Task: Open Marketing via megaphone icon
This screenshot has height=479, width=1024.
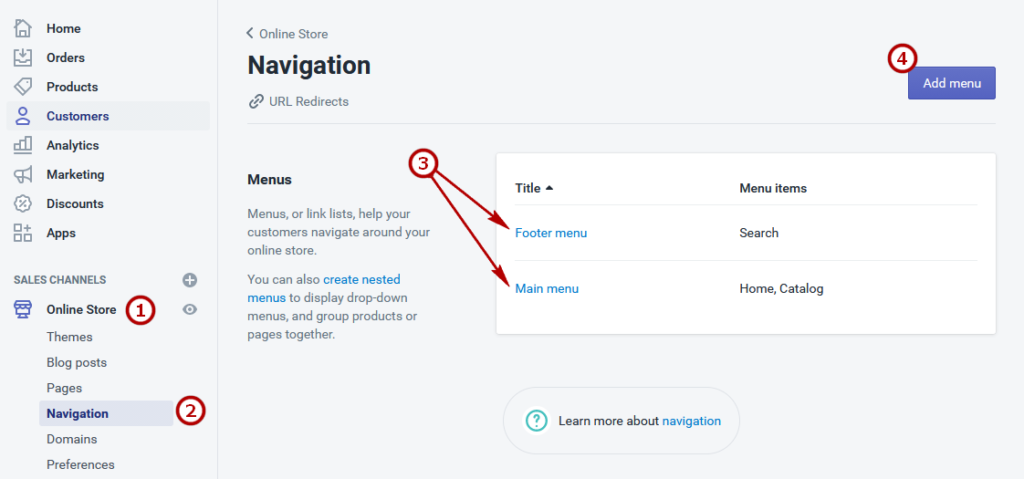Action: click(23, 174)
